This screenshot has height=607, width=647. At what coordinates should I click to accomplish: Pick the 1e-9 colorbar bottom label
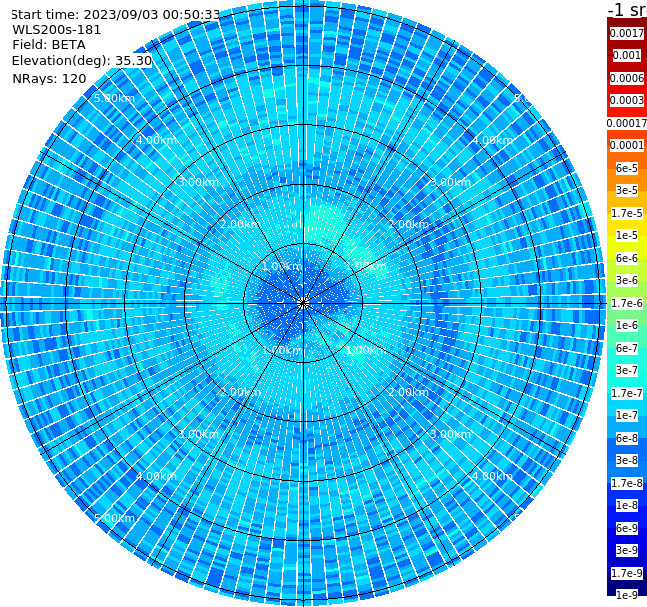(x=627, y=595)
